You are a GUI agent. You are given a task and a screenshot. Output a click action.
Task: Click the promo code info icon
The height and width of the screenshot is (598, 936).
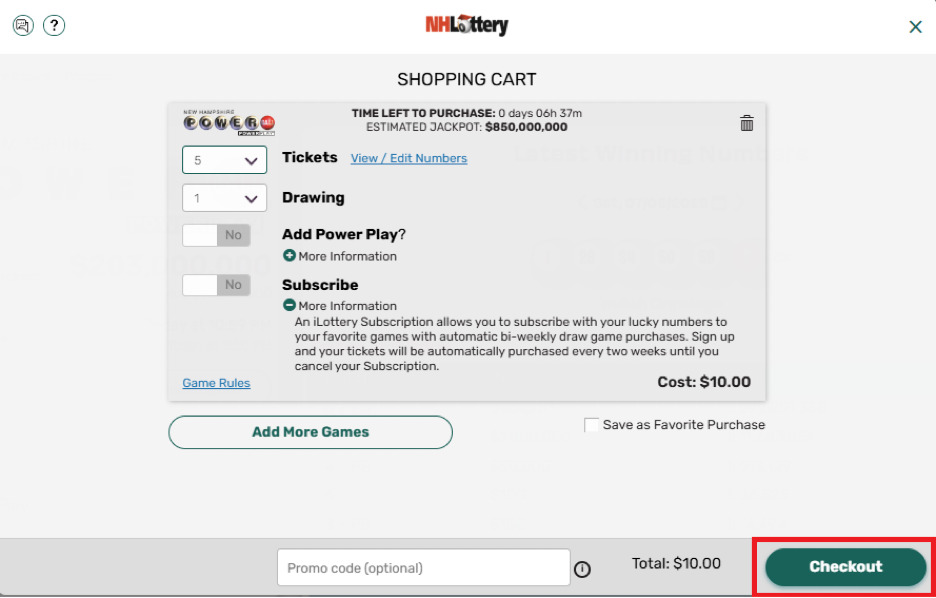[582, 570]
